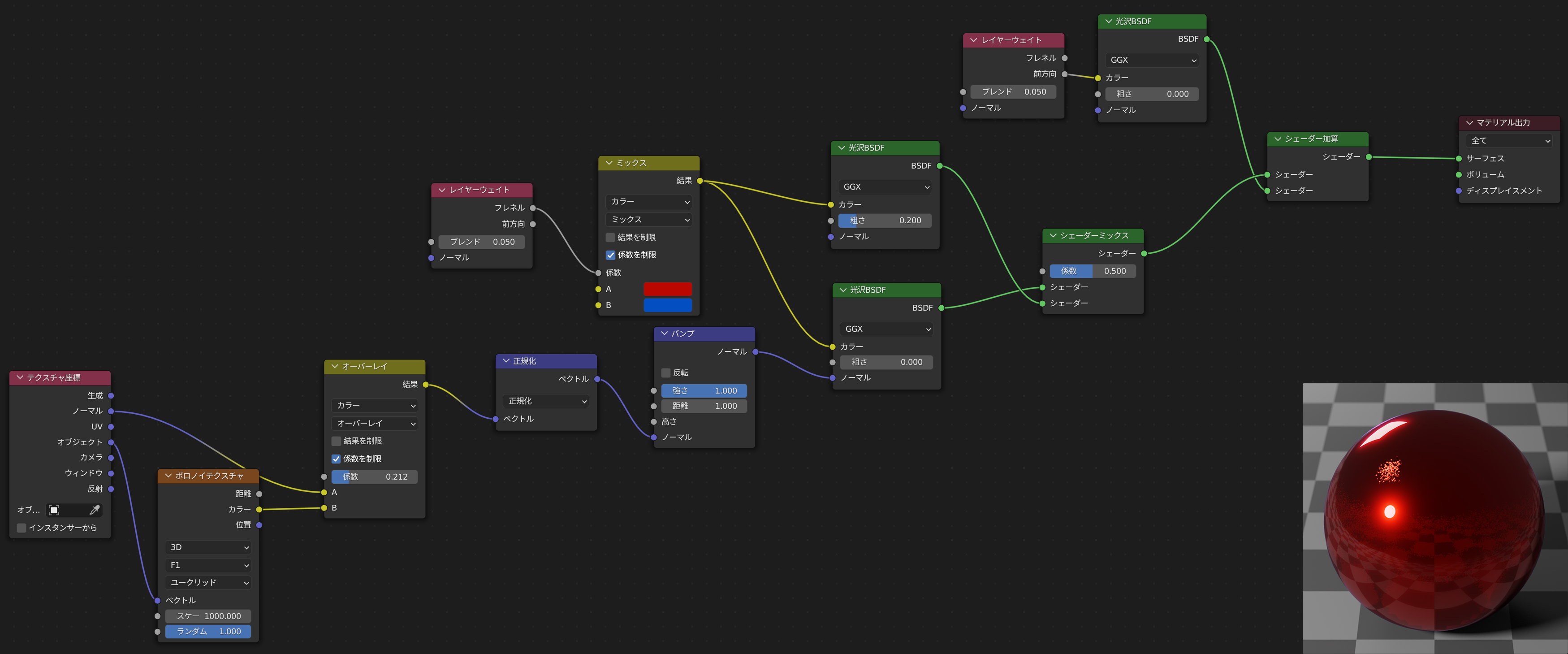This screenshot has height=654, width=1568.
Task: Click 粗さ 0.000 in 光沢BSDF linked to バンプ
Action: [886, 362]
